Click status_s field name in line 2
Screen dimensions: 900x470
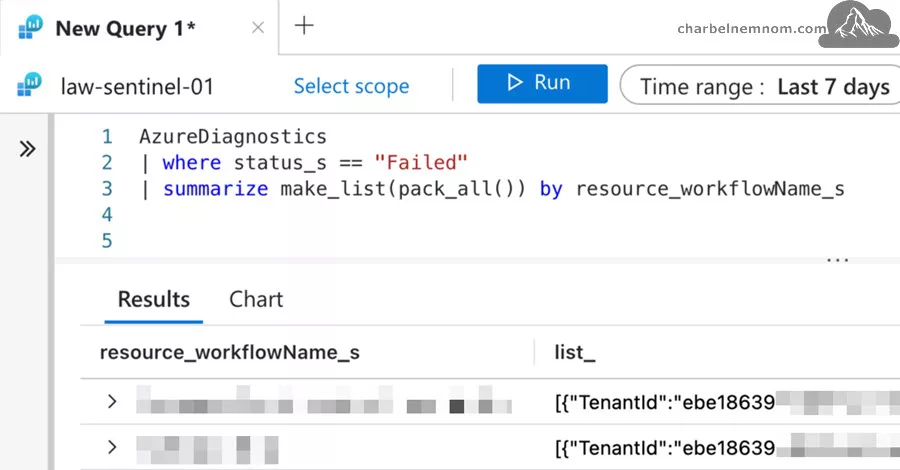(280, 162)
